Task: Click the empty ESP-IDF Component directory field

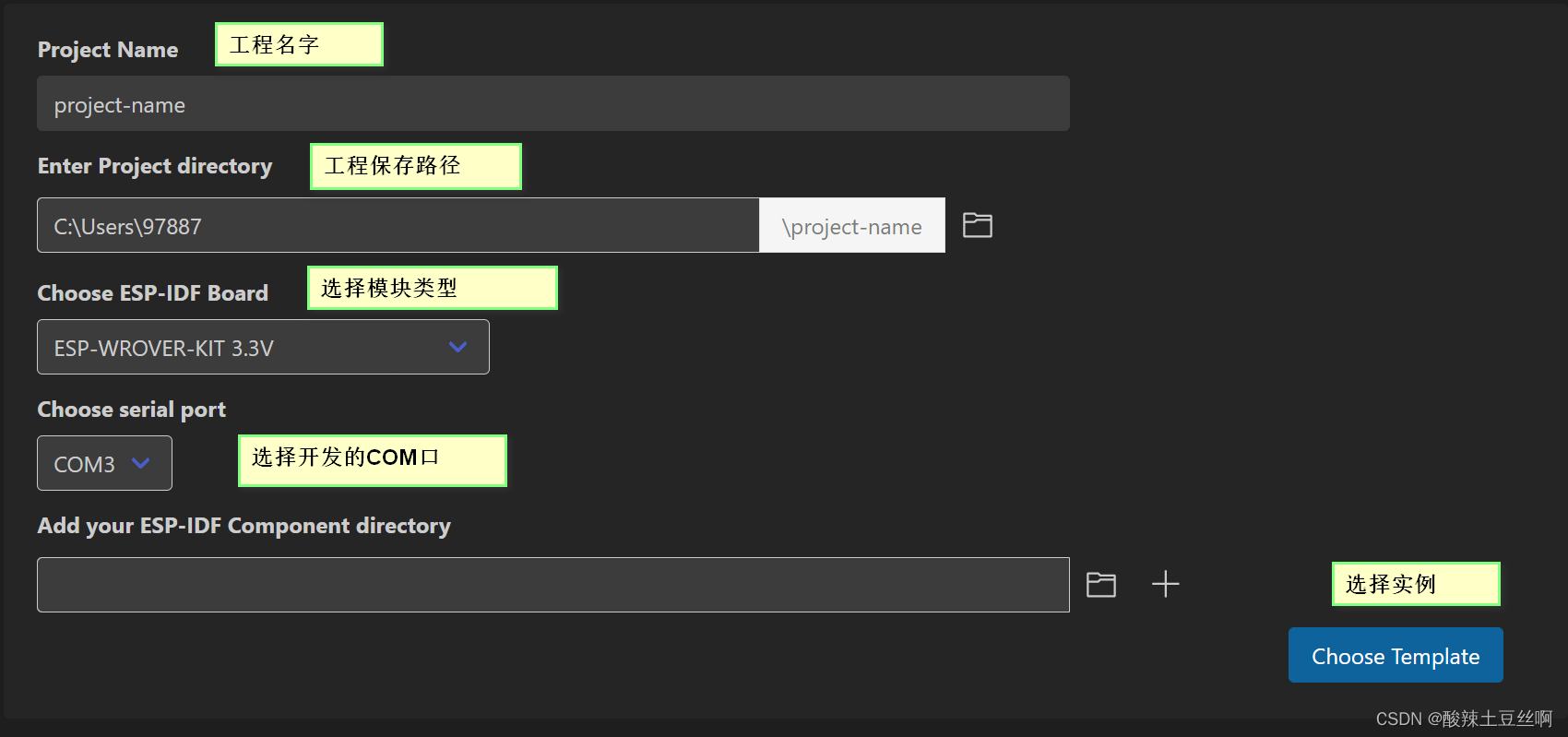Action: [x=553, y=584]
